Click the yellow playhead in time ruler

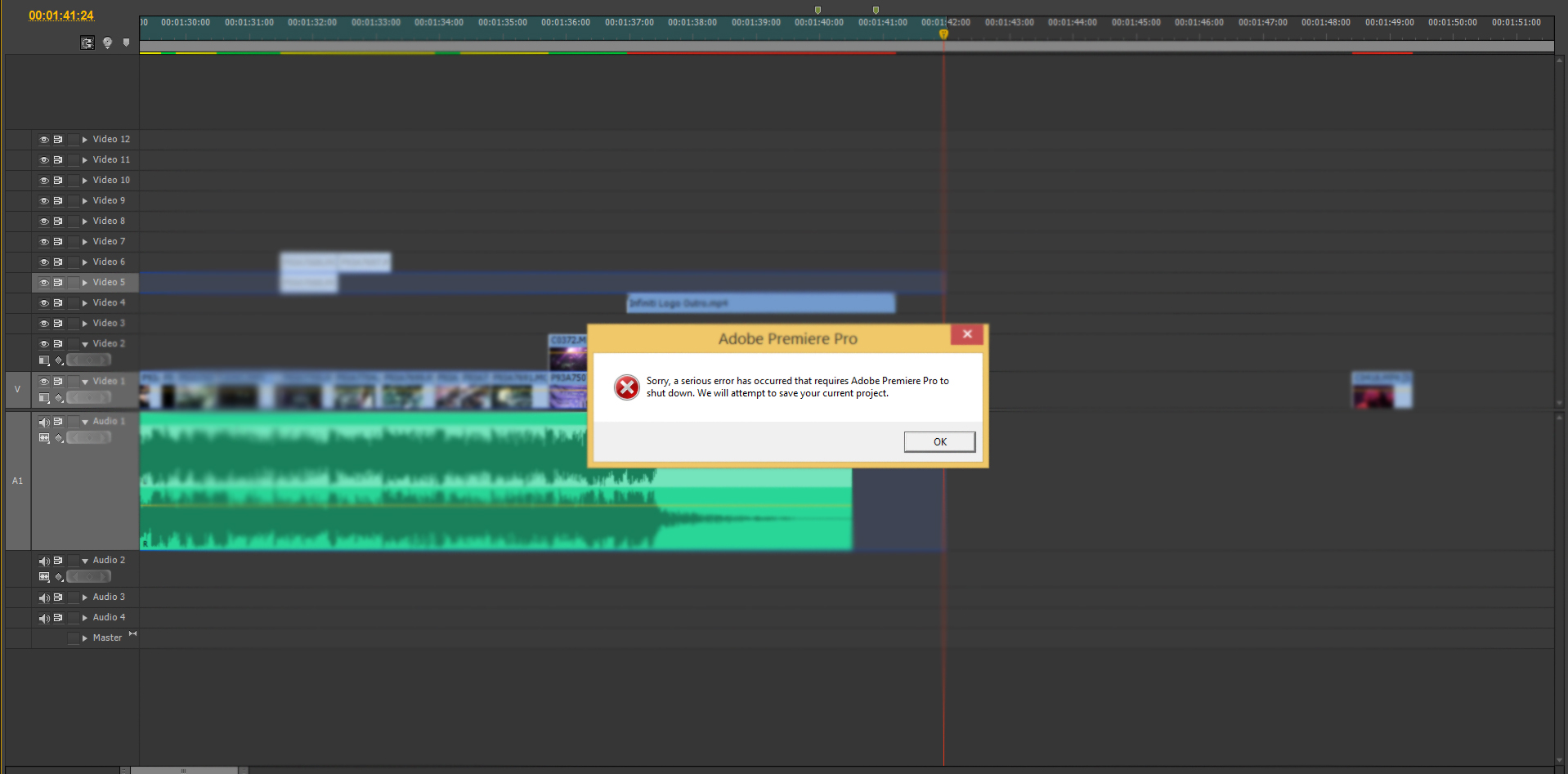point(943,34)
